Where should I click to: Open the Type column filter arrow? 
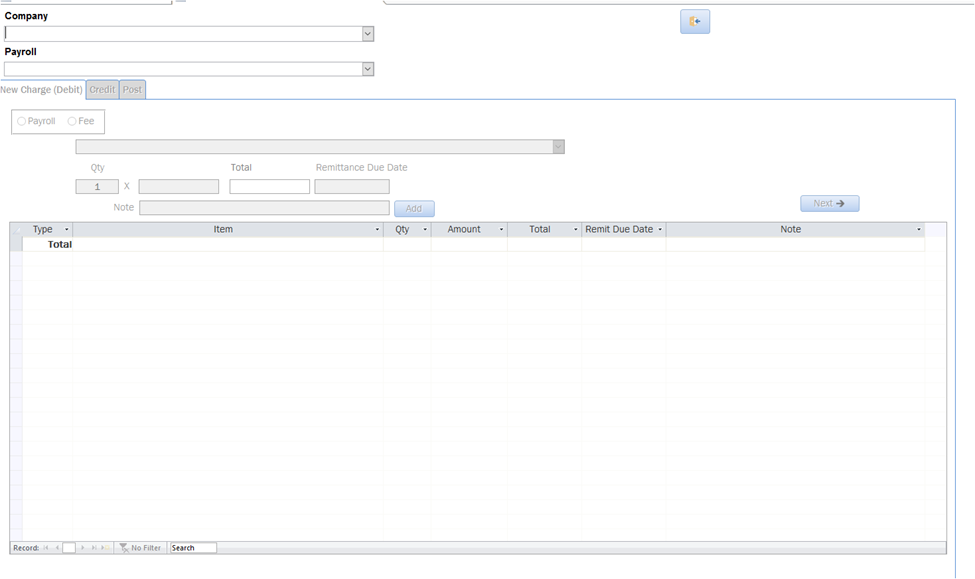point(67,230)
